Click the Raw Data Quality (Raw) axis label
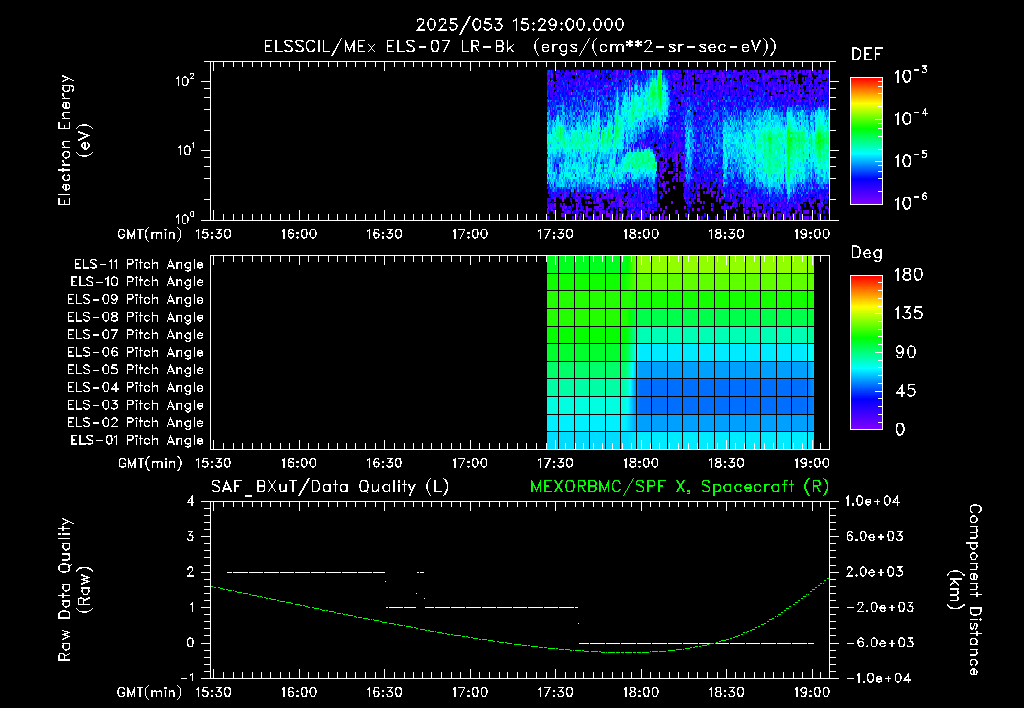The image size is (1024, 708). click(74, 590)
